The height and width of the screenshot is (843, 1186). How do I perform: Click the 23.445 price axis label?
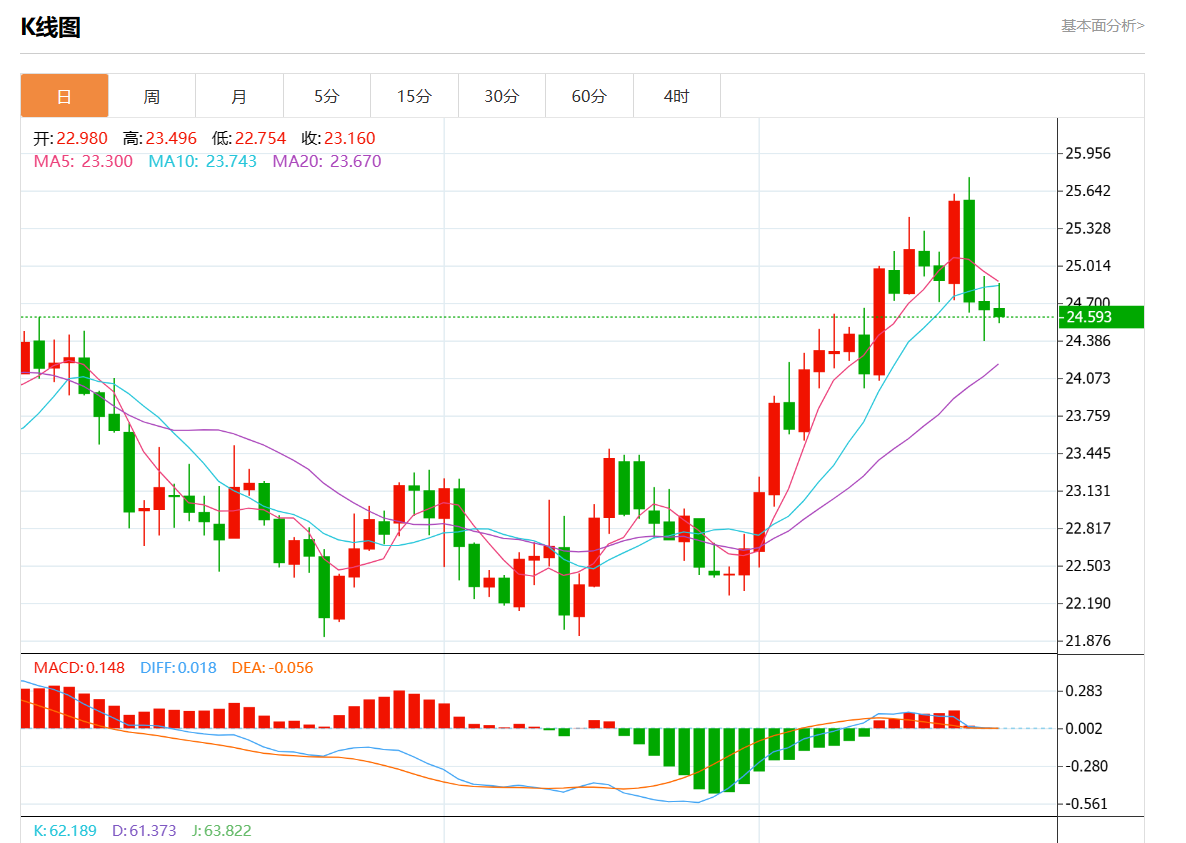click(x=1088, y=454)
